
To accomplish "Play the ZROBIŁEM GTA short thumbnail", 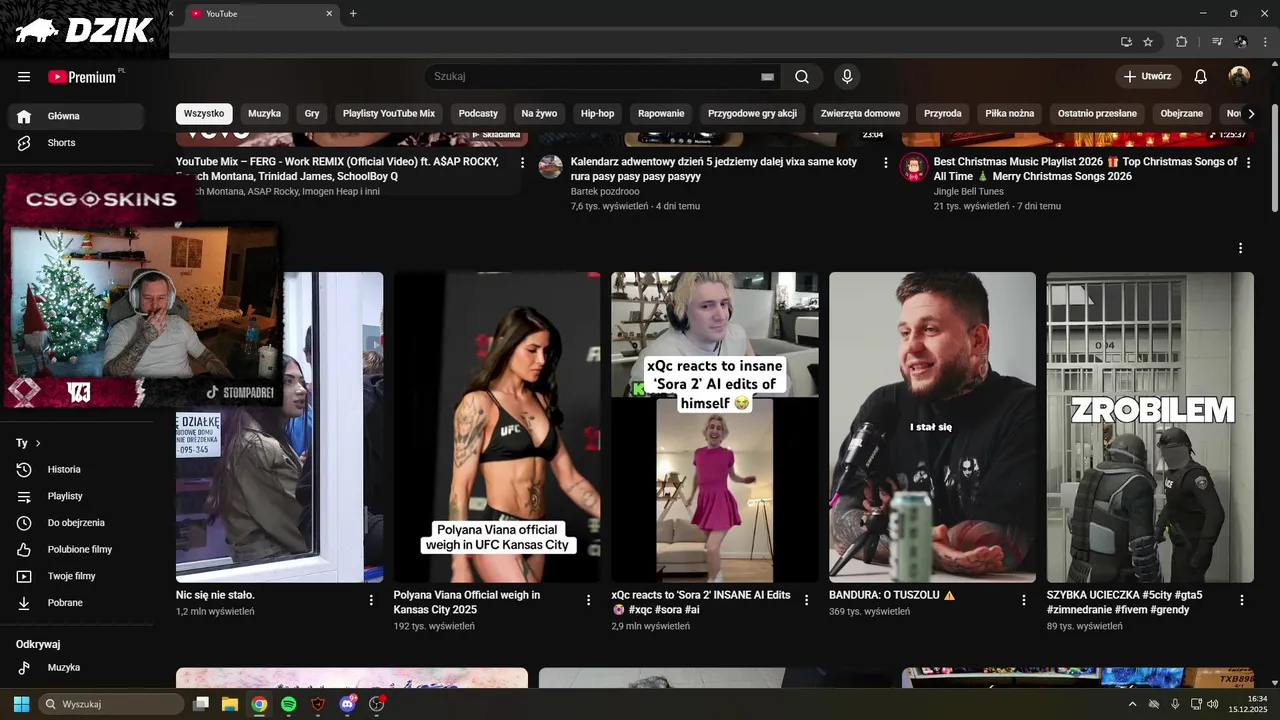I will coord(1150,427).
